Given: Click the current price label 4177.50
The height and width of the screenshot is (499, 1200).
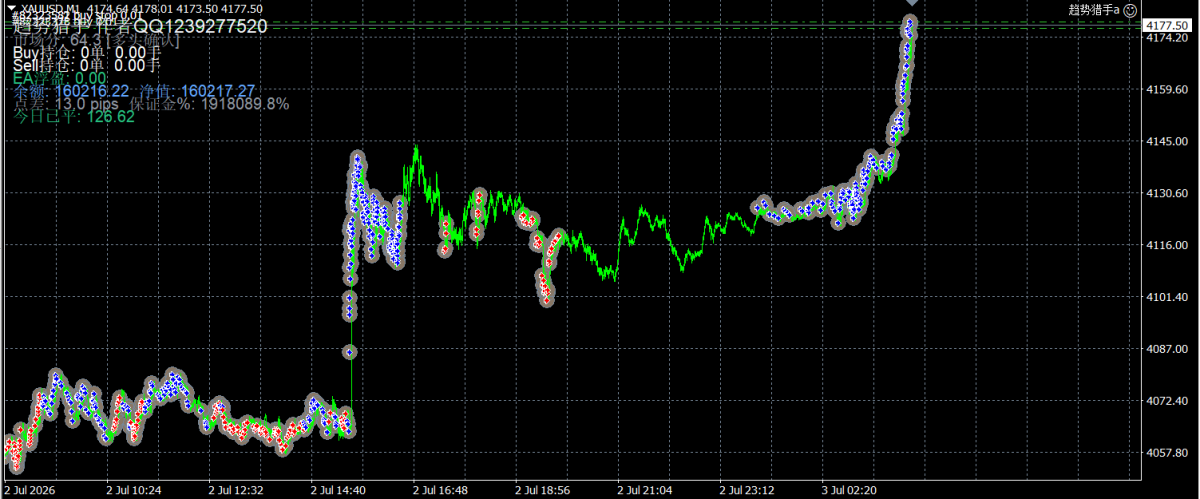Looking at the screenshot, I should point(1167,25).
